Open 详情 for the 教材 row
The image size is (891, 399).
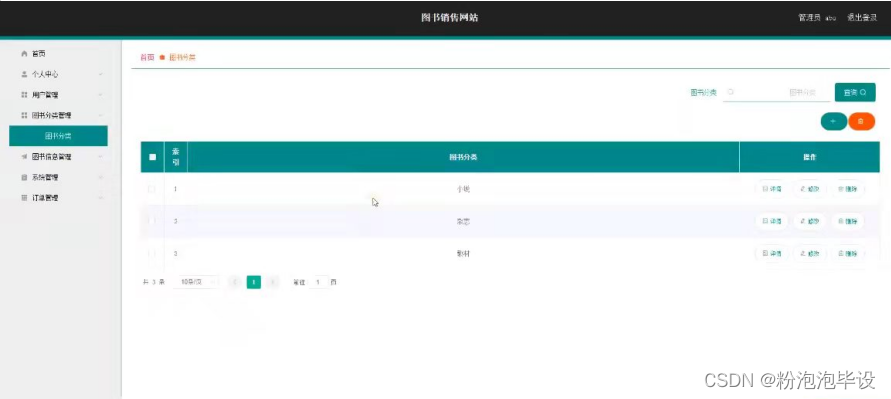point(772,253)
